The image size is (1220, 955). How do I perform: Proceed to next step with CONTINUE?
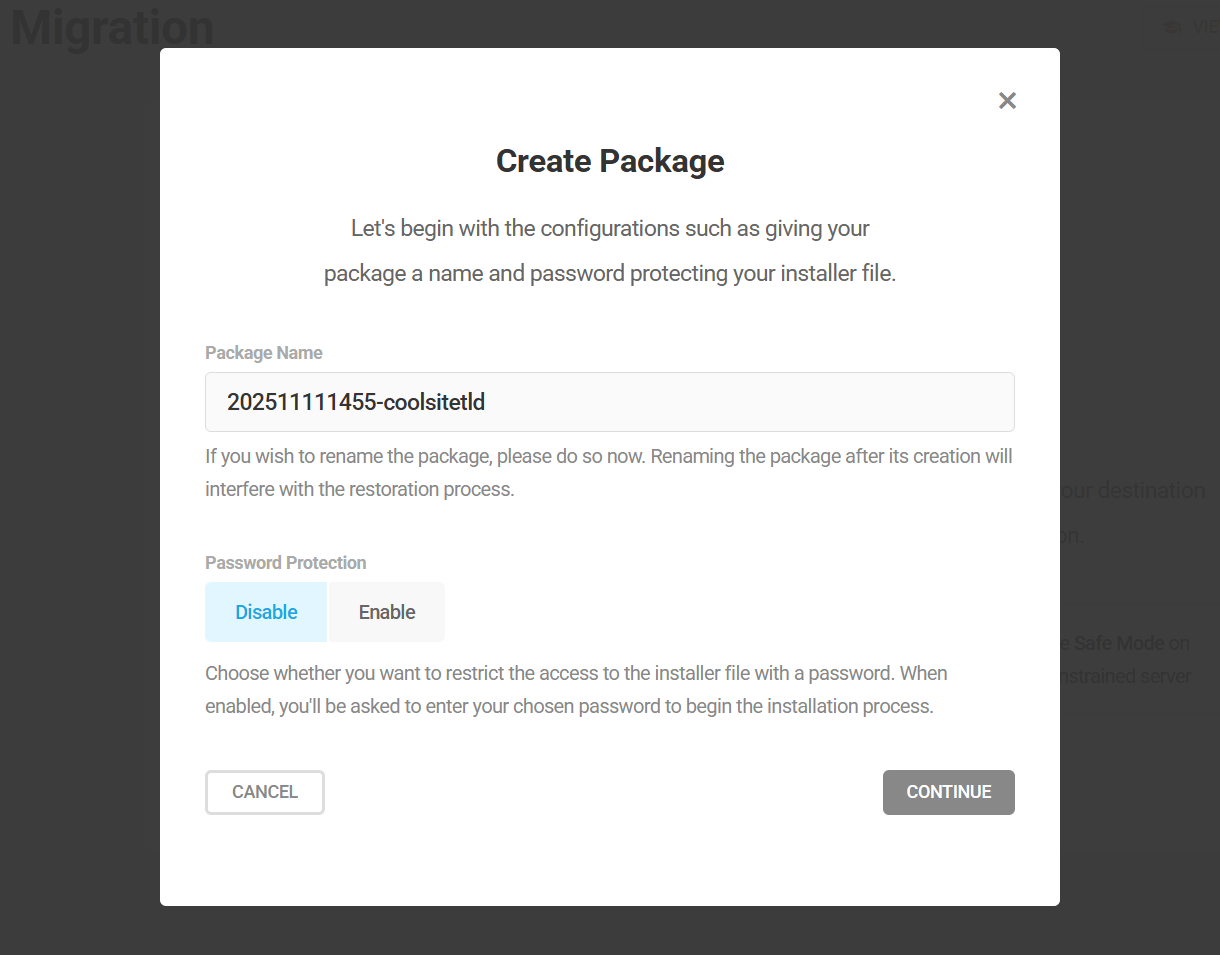coord(948,791)
